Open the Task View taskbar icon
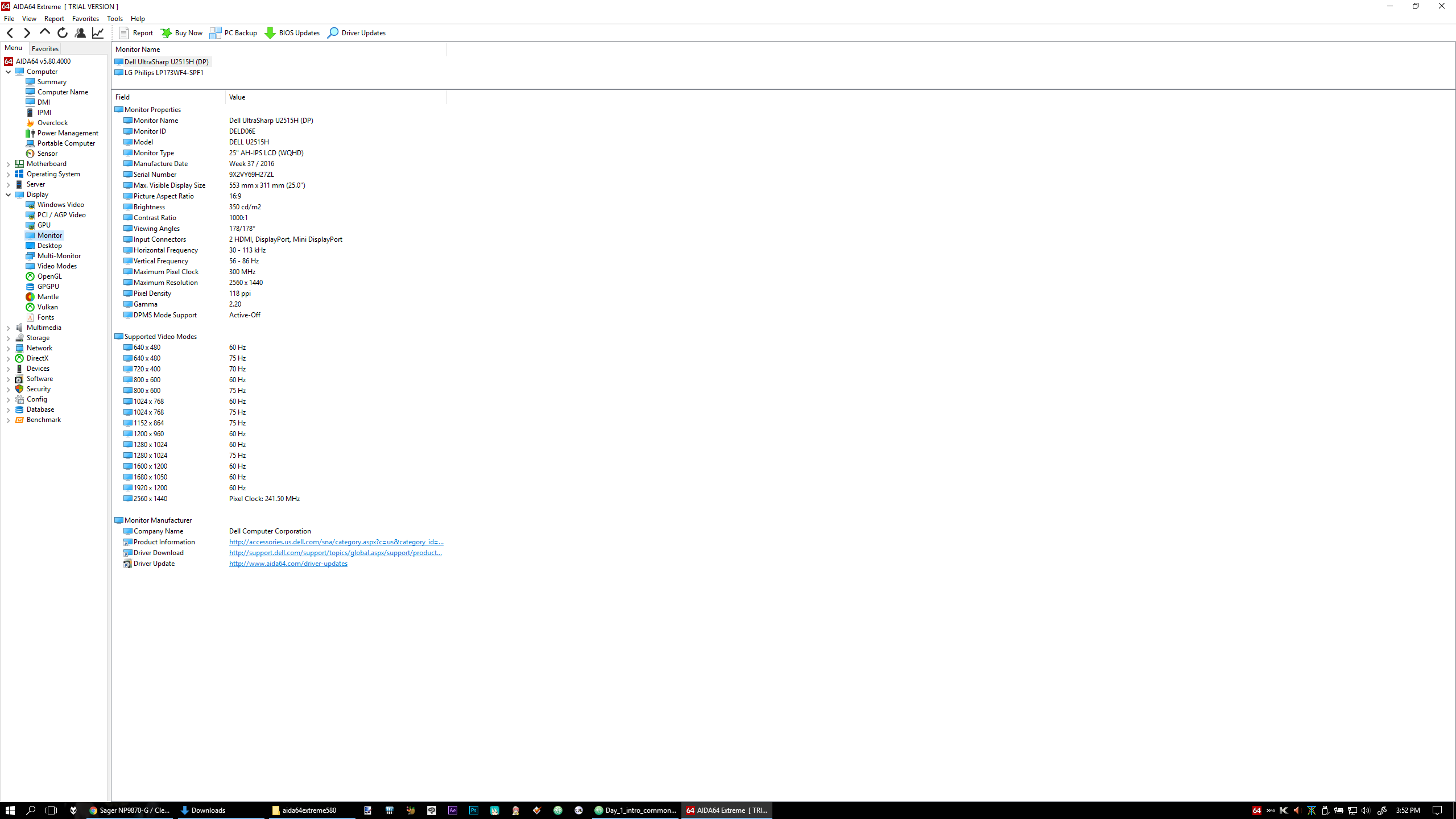This screenshot has height=819, width=1456. 51,810
